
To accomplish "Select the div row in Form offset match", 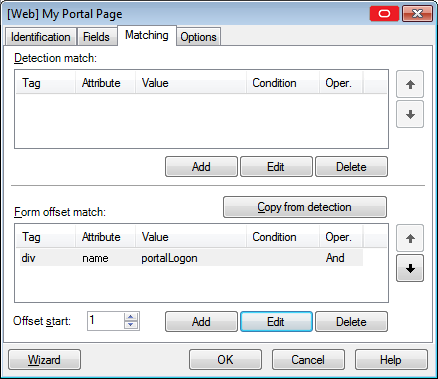I will coord(191,258).
